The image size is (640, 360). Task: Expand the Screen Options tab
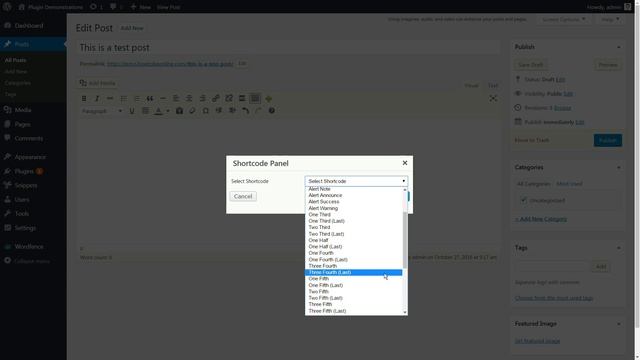pyautogui.click(x=564, y=19)
